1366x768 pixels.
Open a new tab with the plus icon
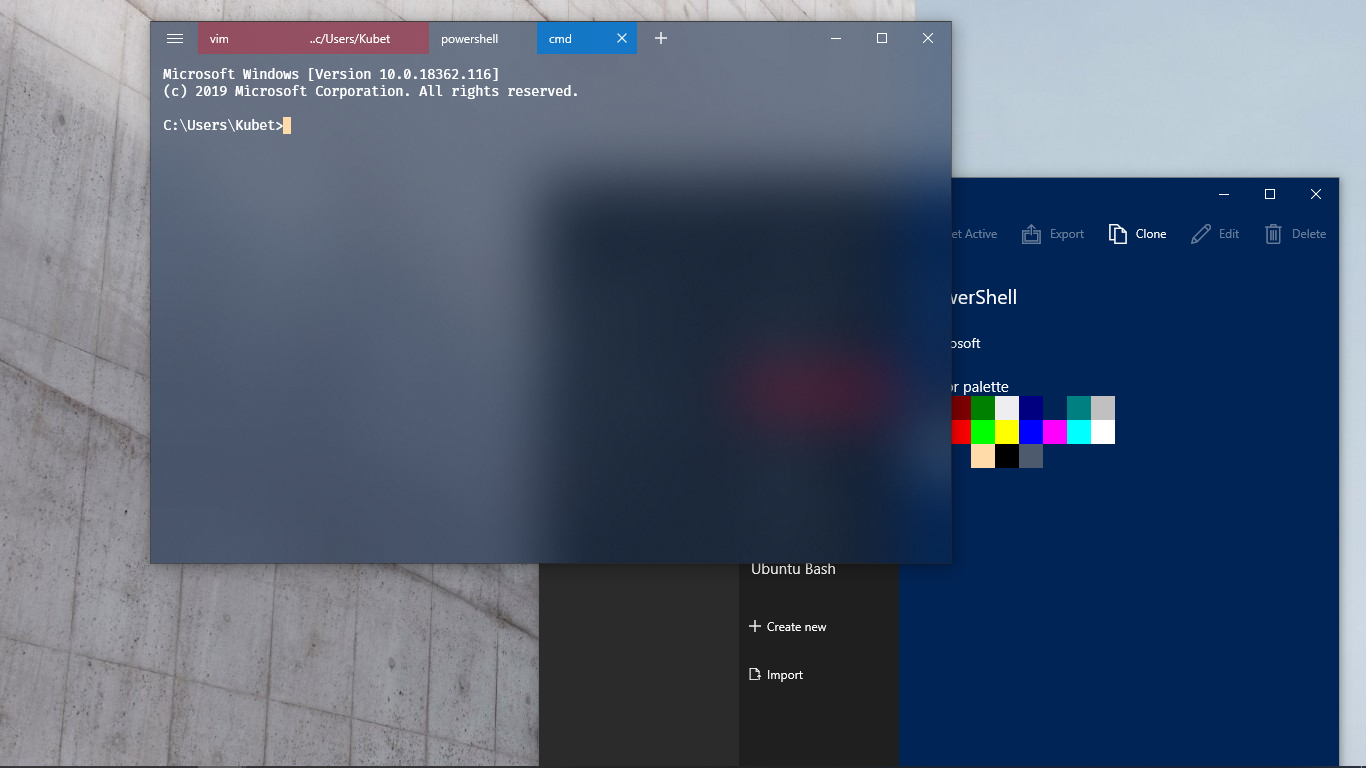click(660, 38)
